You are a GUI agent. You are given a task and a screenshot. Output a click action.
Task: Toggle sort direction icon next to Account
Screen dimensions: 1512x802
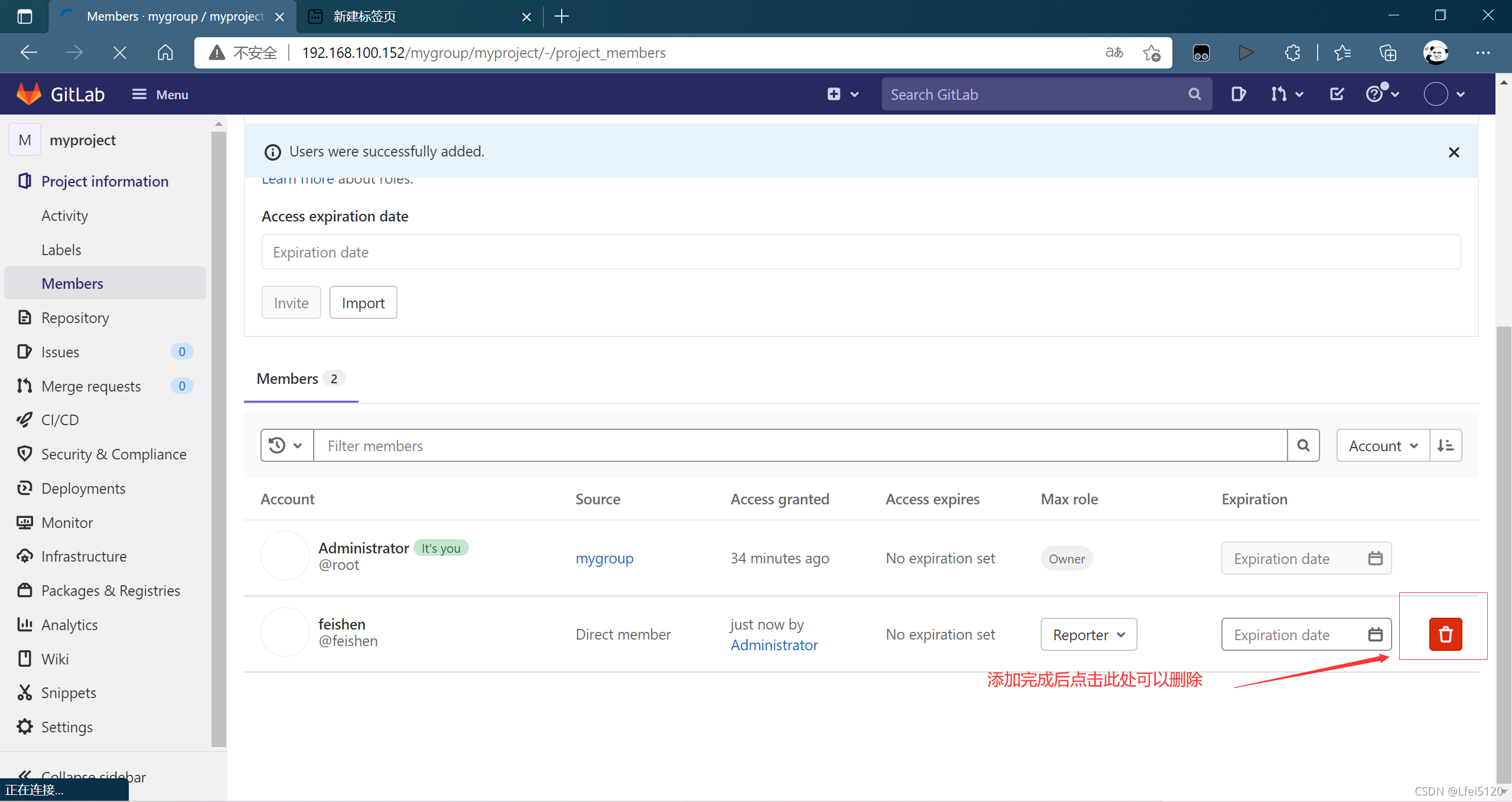1445,446
